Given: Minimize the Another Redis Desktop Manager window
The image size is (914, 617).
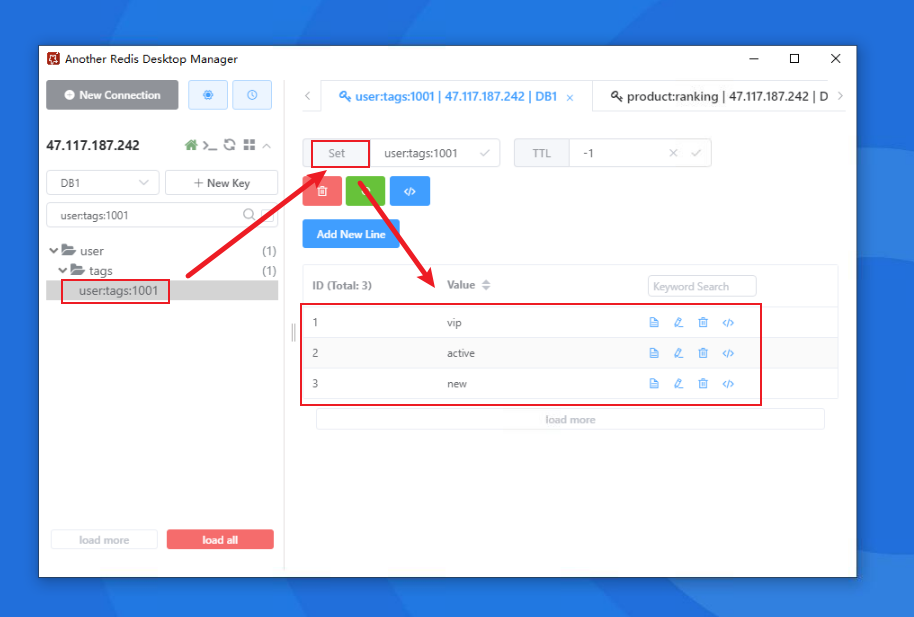Looking at the screenshot, I should tap(754, 58).
